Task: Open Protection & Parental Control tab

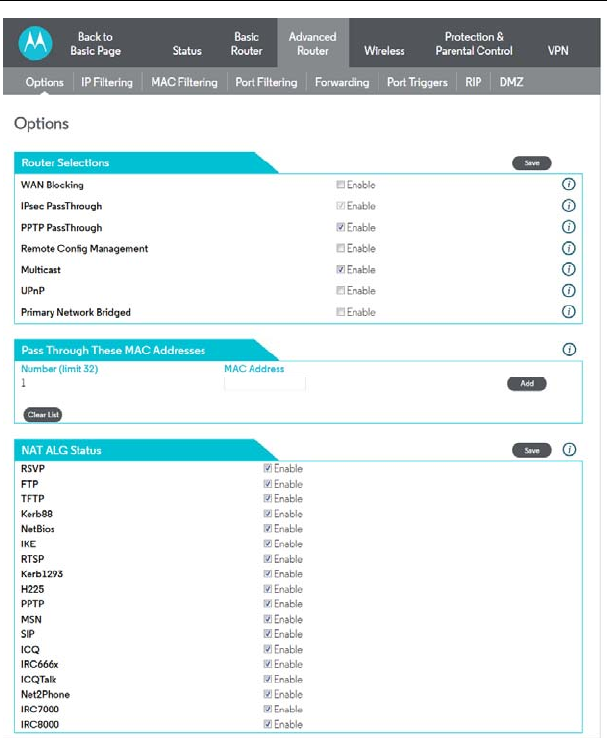Action: point(474,43)
